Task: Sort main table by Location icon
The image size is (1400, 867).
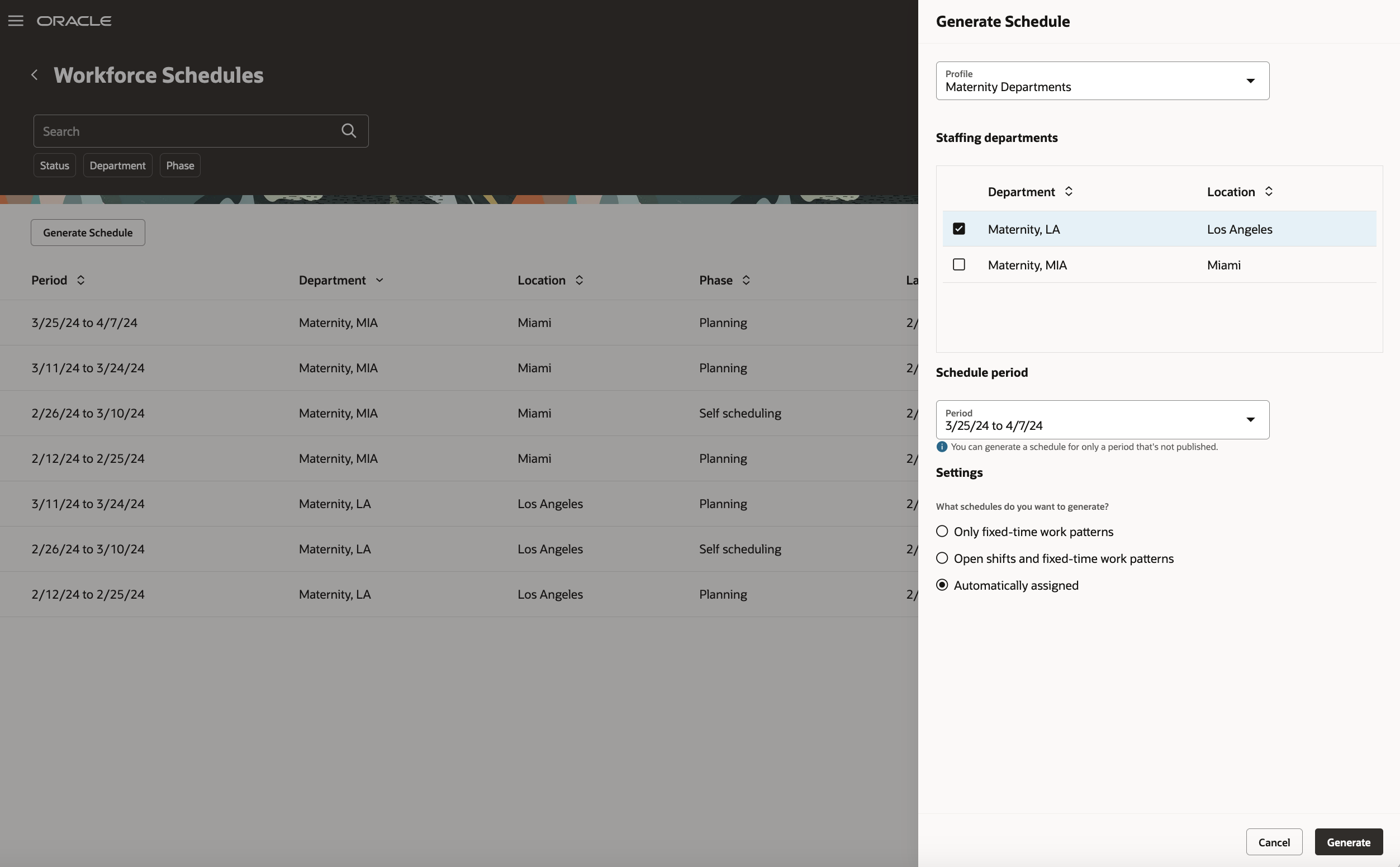Action: tap(579, 280)
